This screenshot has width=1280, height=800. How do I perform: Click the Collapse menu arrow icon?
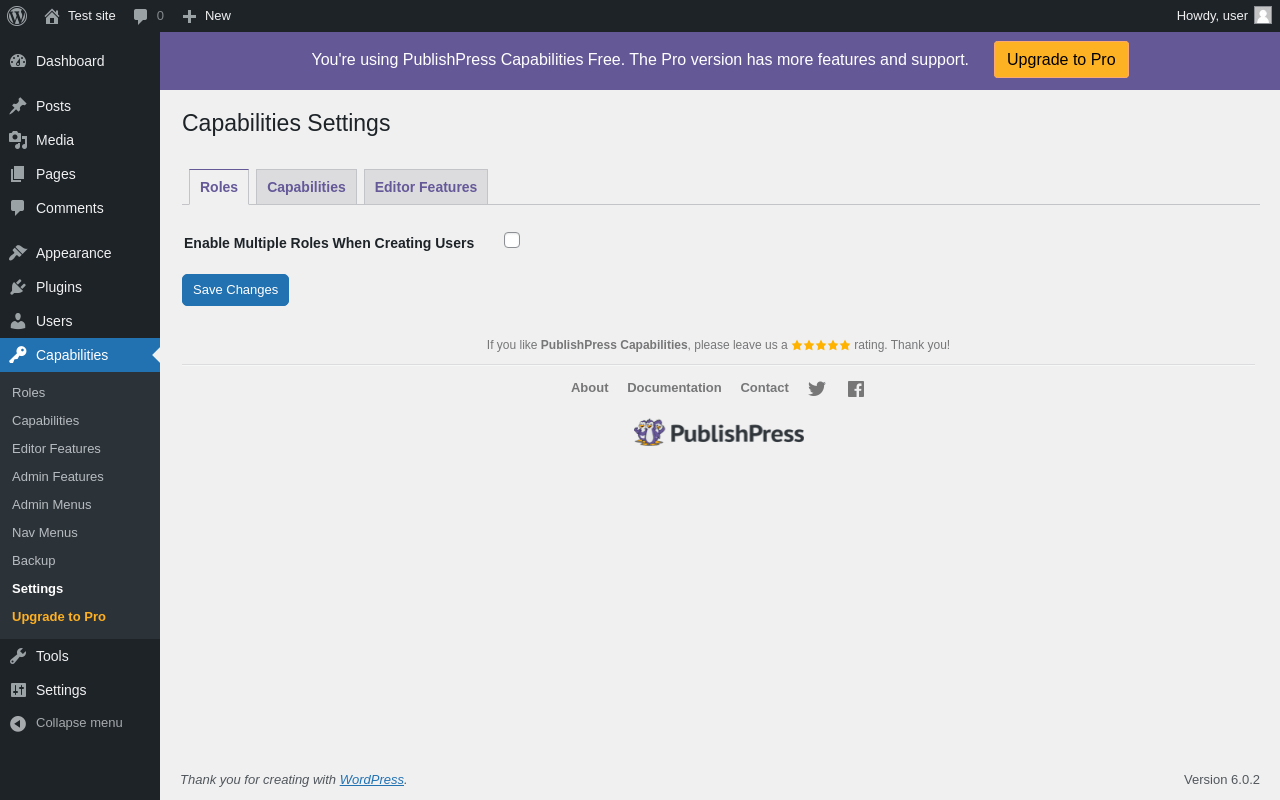[18, 723]
